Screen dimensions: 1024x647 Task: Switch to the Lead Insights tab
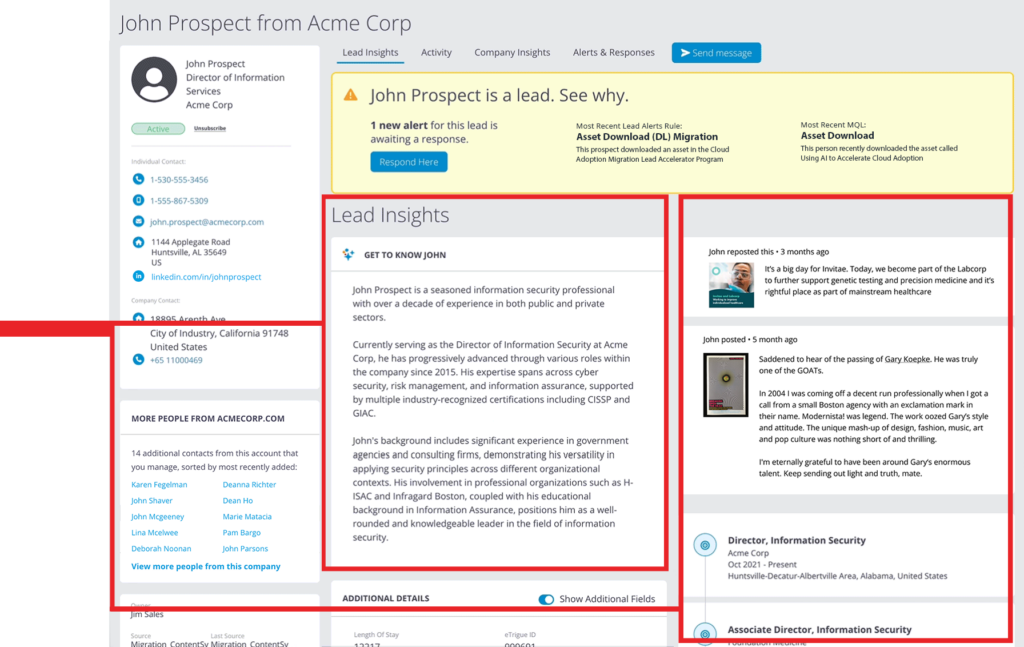point(370,52)
